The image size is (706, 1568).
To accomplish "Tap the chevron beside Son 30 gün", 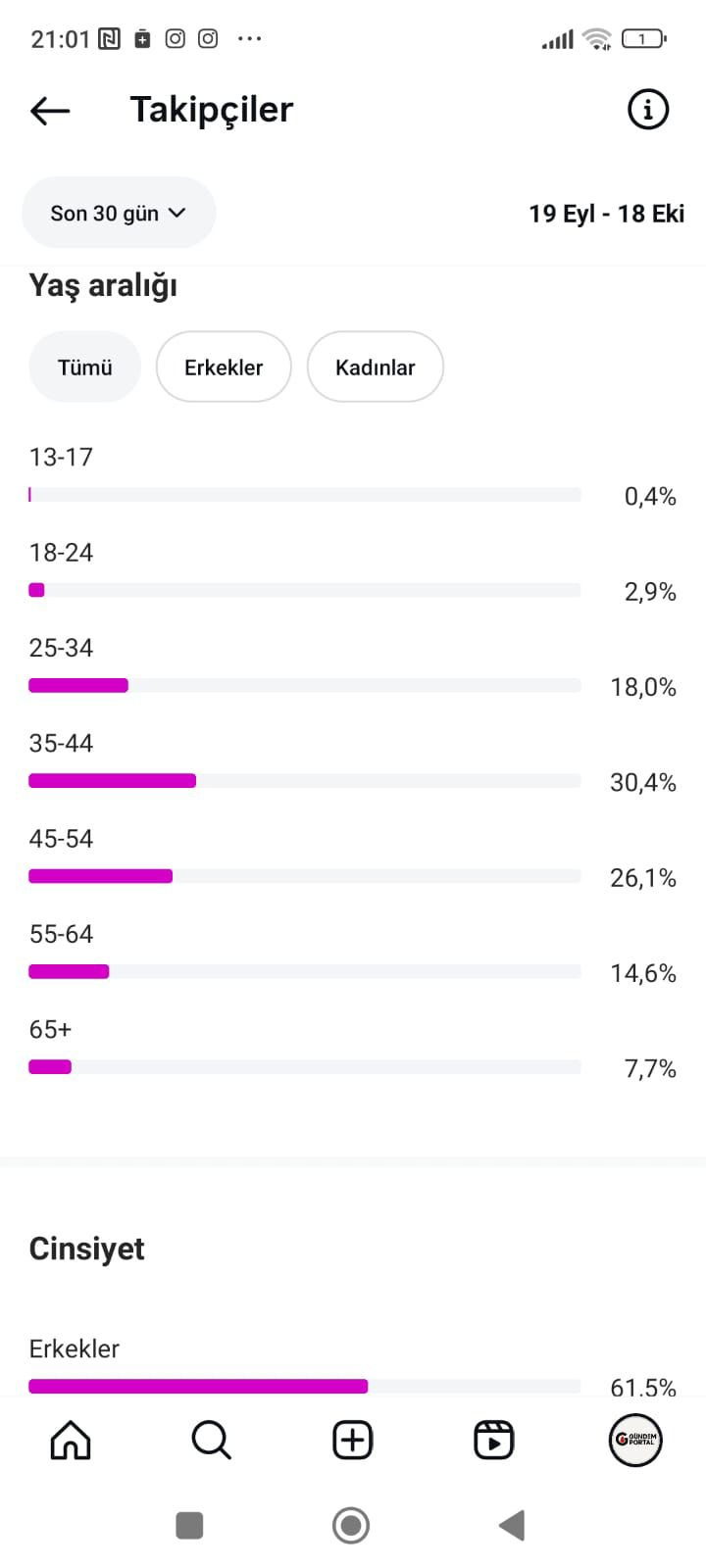I will pyautogui.click(x=177, y=213).
